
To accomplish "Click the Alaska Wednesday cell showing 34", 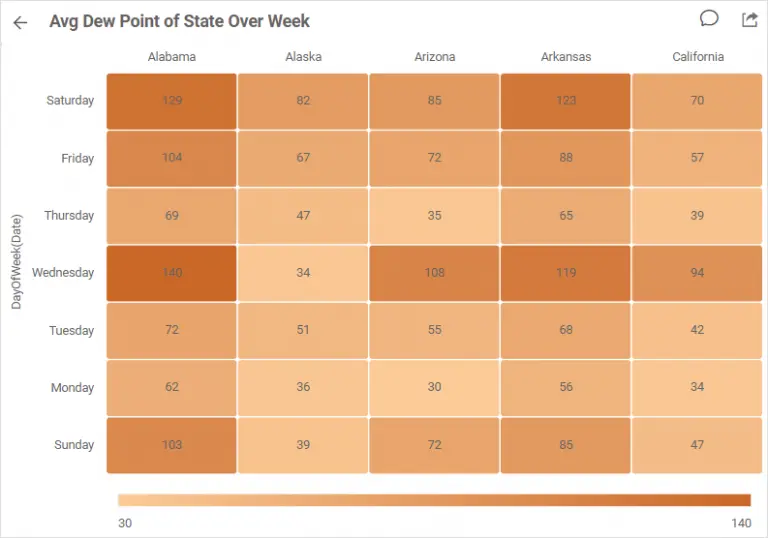I will [303, 273].
